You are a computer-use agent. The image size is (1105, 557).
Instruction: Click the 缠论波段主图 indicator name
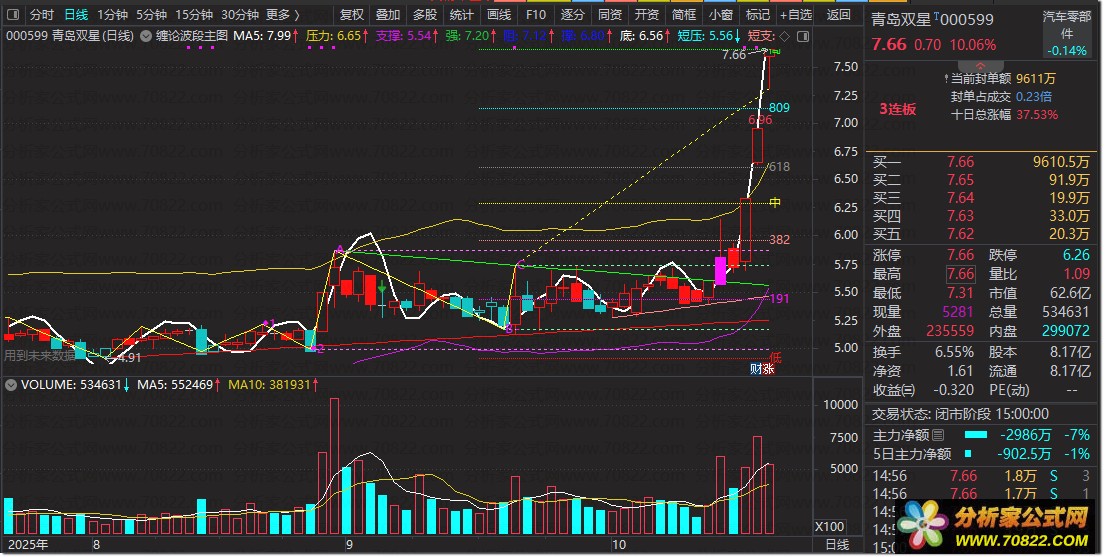click(x=192, y=36)
